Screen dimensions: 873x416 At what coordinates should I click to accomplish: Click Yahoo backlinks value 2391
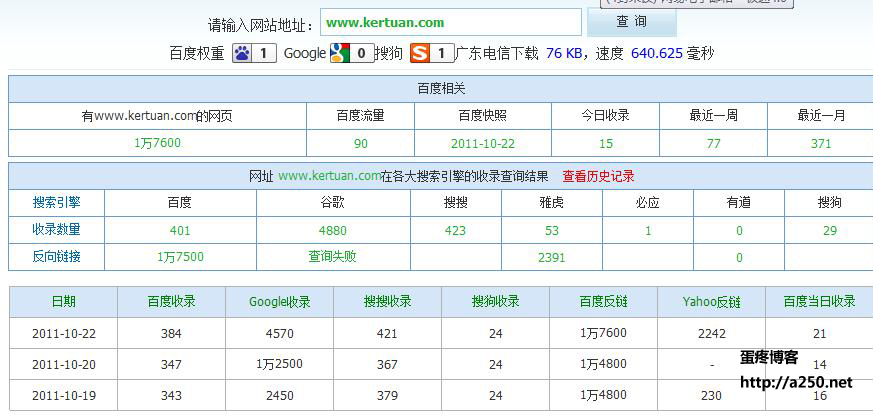552,257
